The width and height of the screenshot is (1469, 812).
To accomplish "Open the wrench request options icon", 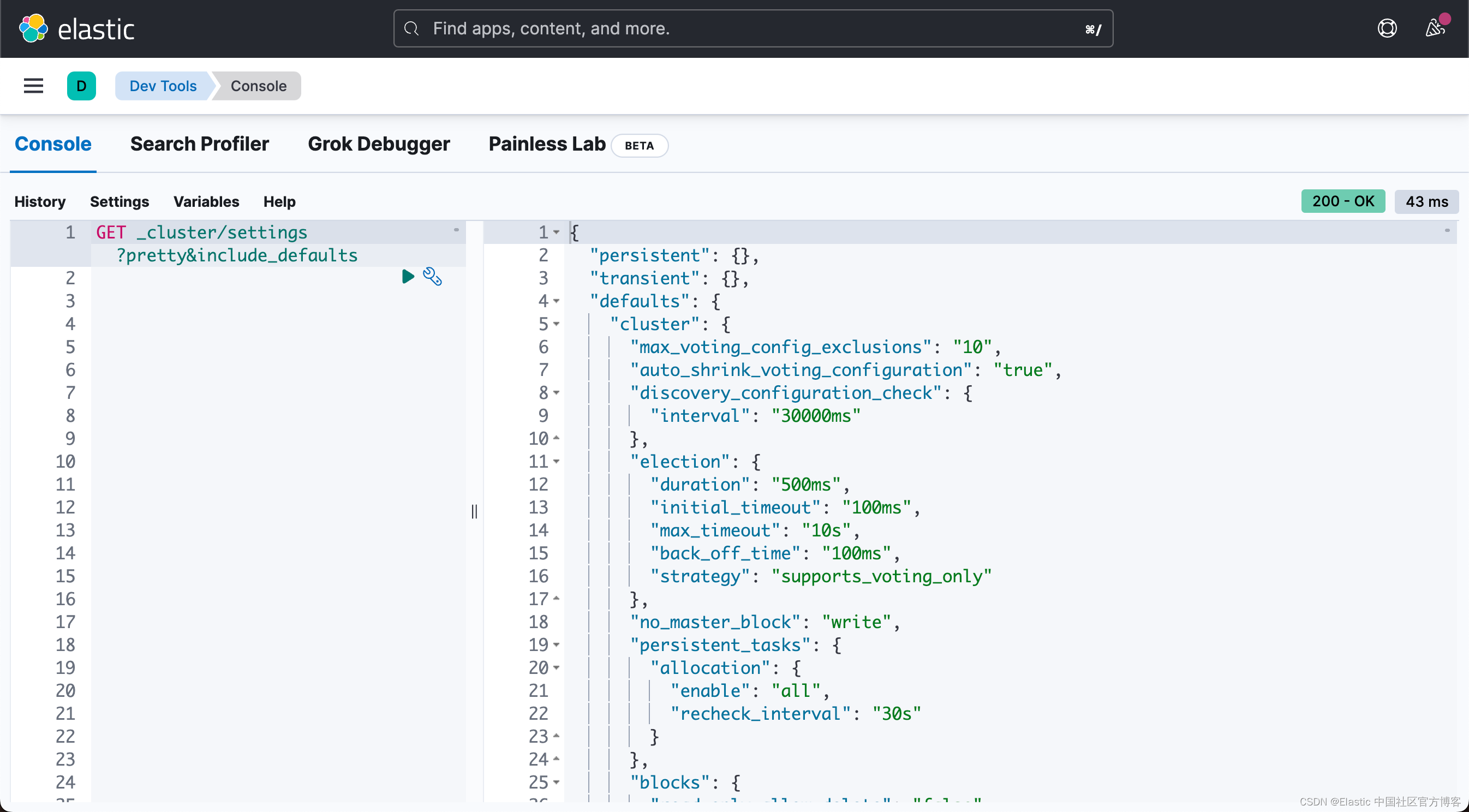I will pyautogui.click(x=432, y=277).
